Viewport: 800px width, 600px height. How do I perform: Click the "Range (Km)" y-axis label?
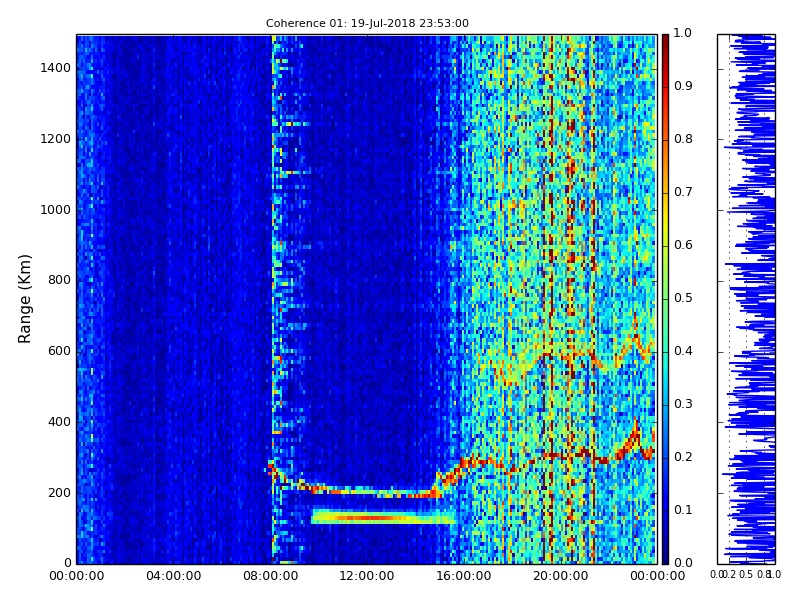tap(24, 299)
